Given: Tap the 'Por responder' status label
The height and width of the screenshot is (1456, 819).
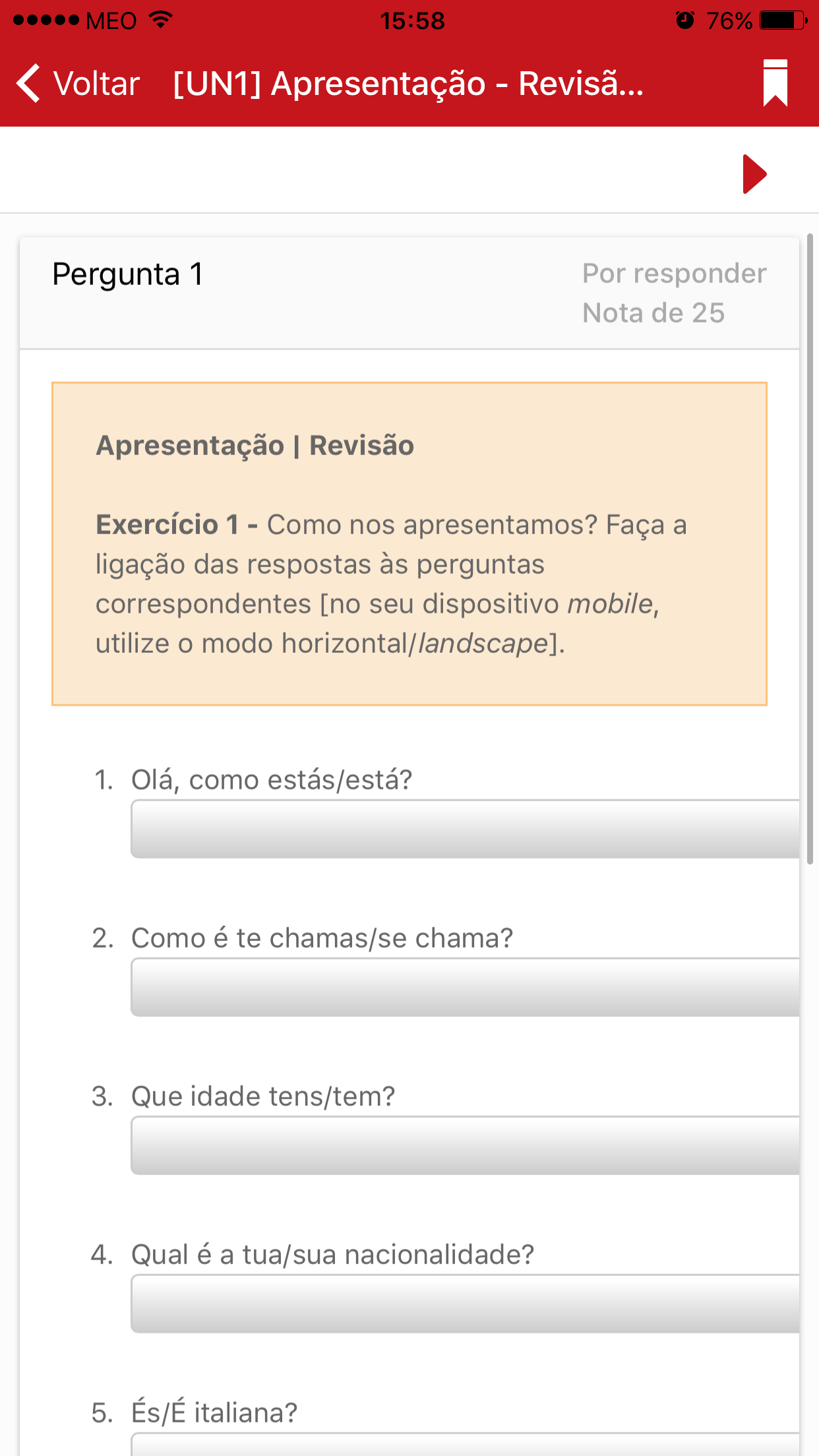Looking at the screenshot, I should [x=674, y=272].
